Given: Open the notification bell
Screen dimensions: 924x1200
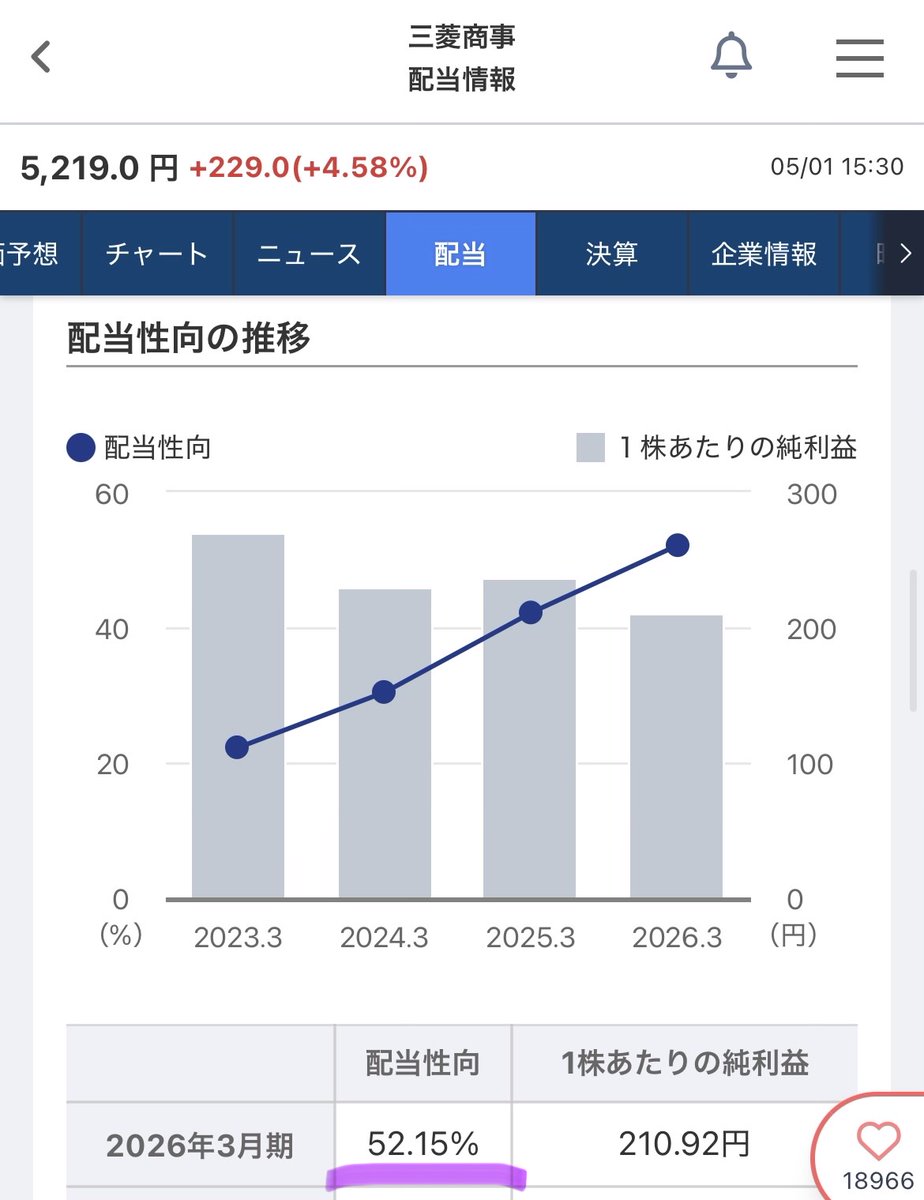Looking at the screenshot, I should coord(731,56).
